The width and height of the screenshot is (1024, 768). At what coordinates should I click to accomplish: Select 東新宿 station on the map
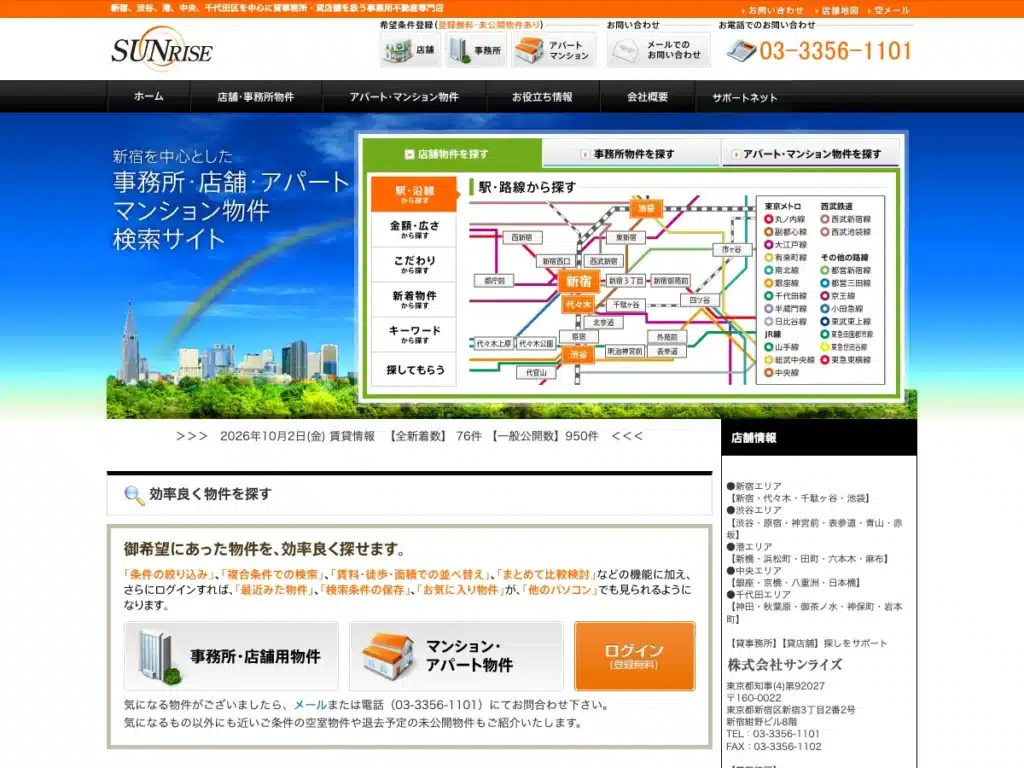tap(626, 237)
